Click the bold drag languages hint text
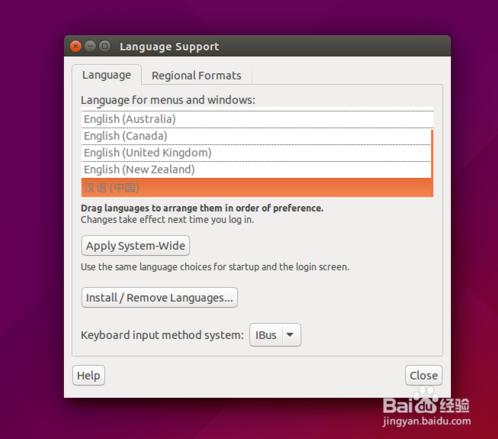498x439 pixels. coord(202,208)
